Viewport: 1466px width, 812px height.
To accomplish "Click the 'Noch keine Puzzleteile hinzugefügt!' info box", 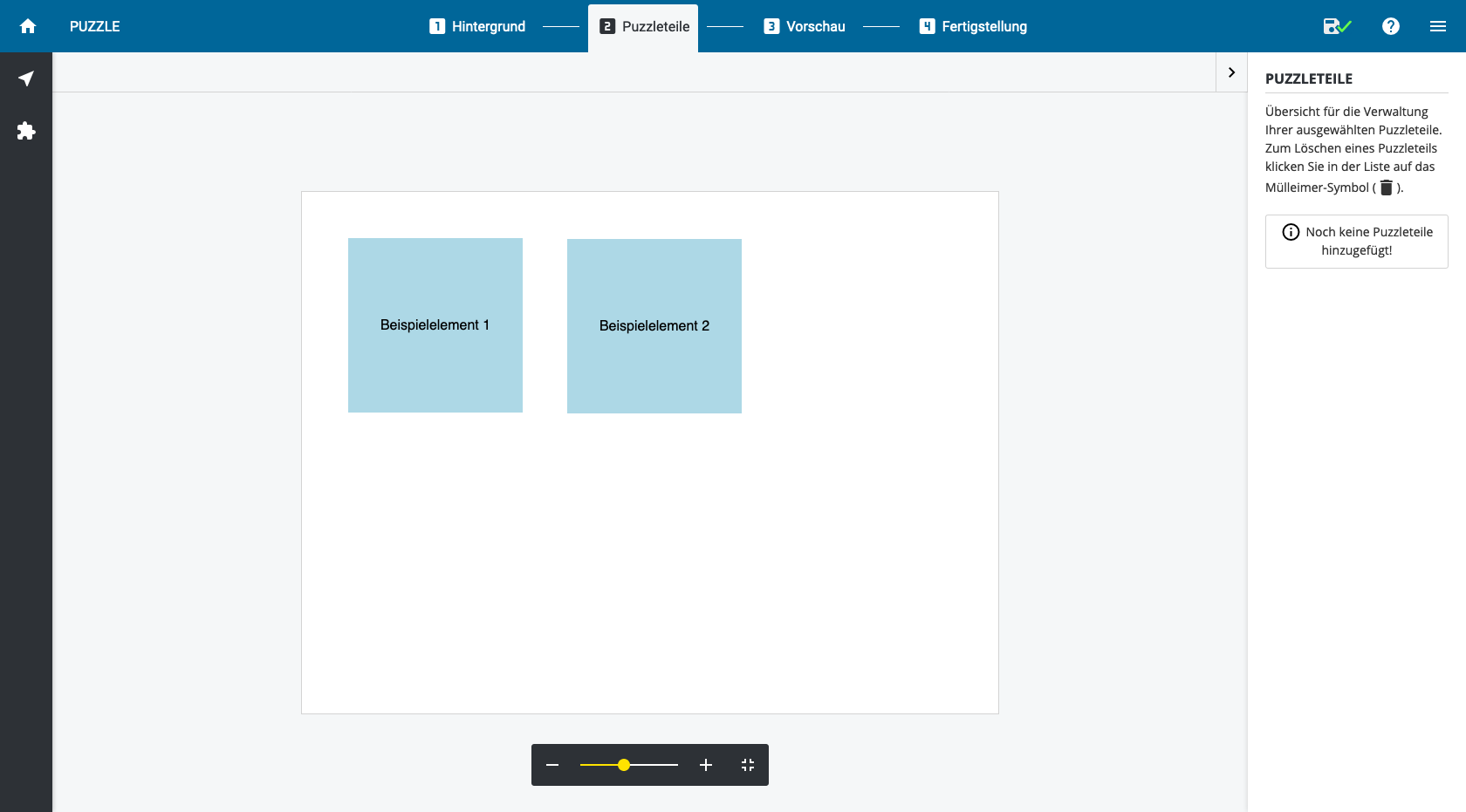I will [x=1356, y=242].
